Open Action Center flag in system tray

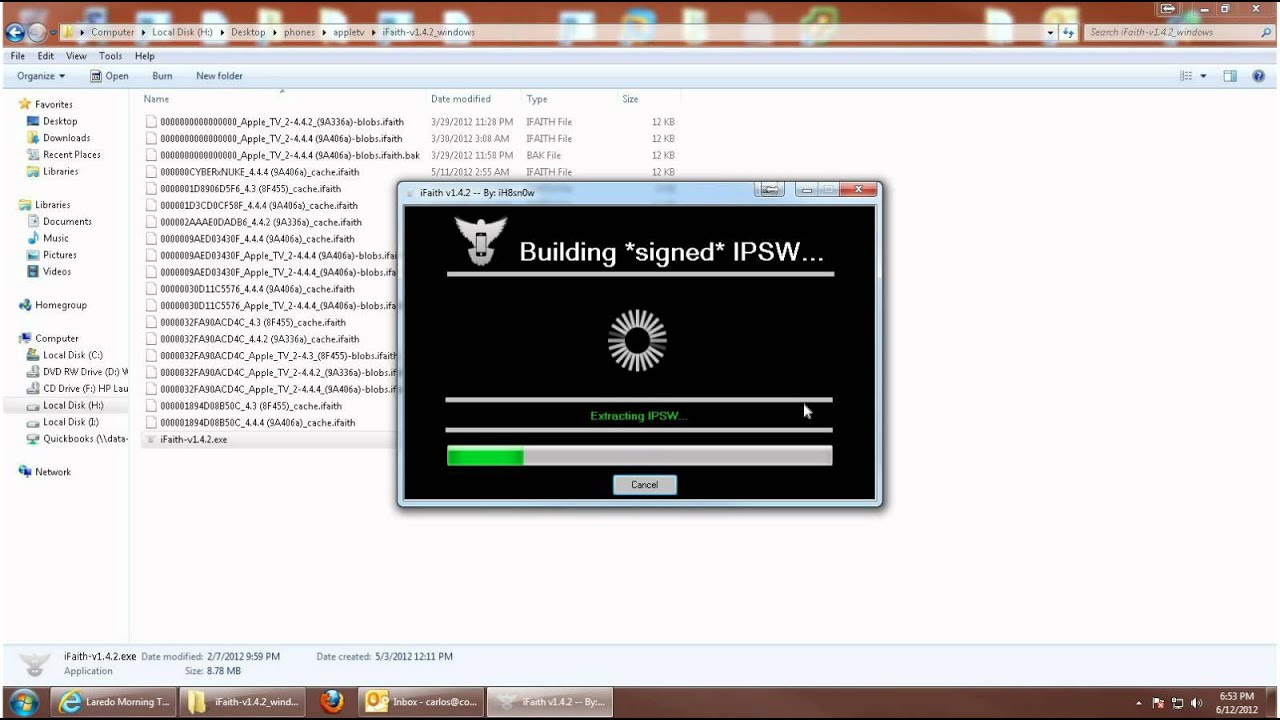click(x=1159, y=703)
